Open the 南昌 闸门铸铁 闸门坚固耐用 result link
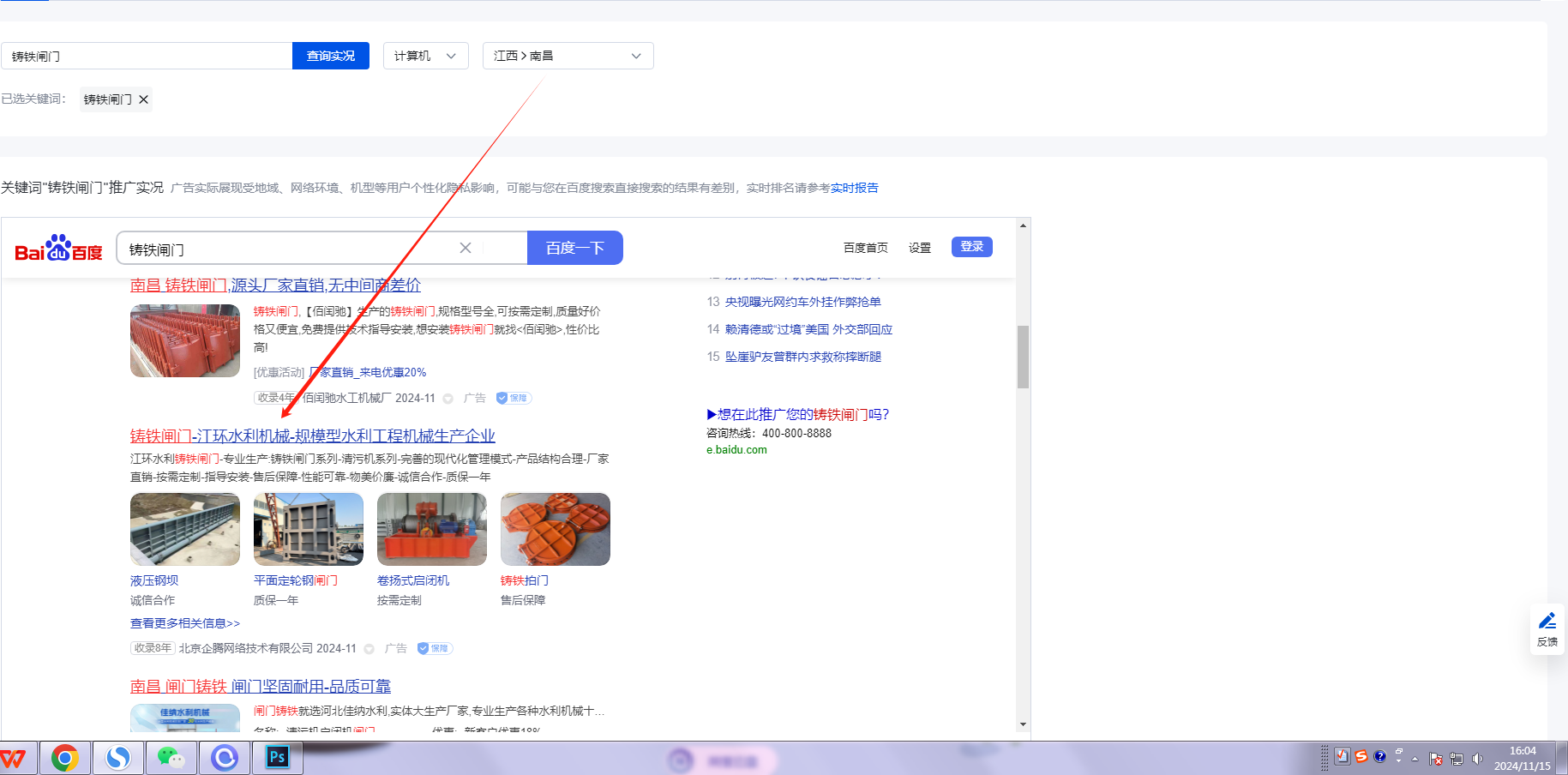 coord(261,687)
